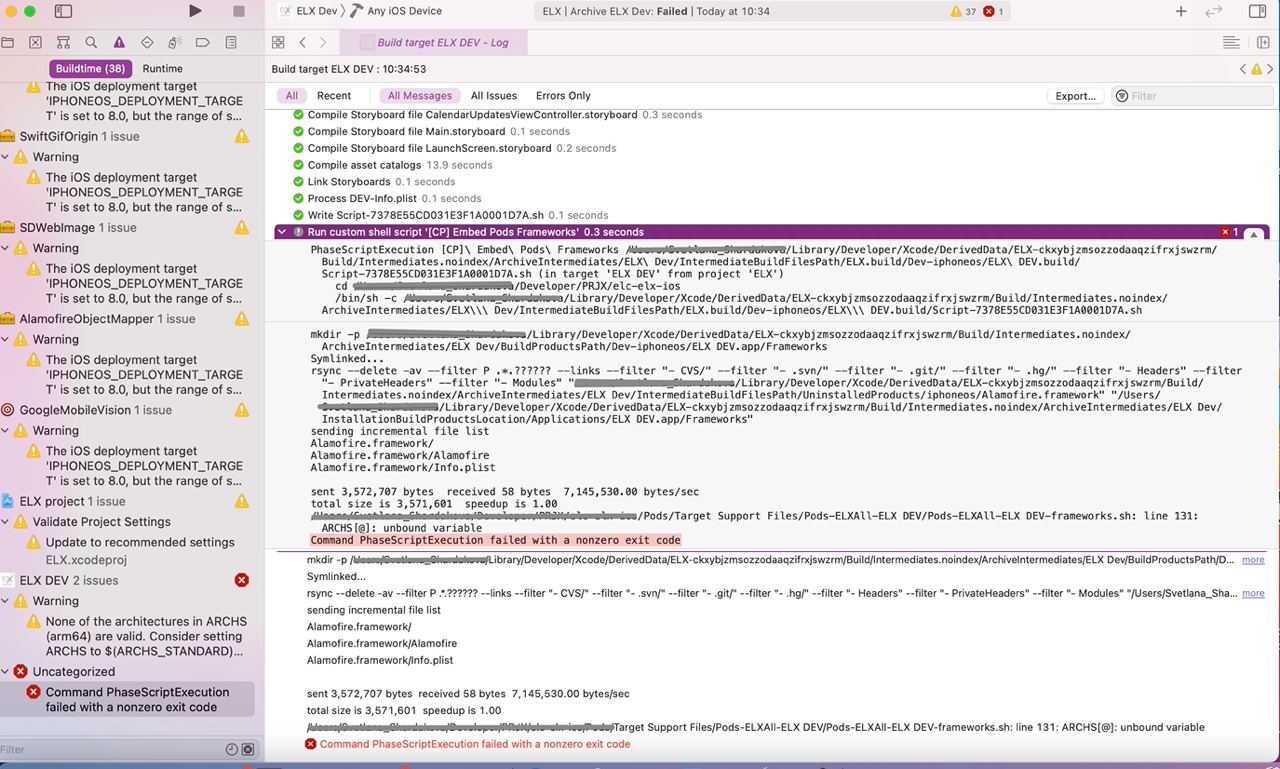The height and width of the screenshot is (769, 1280).
Task: Collapse the AlamofireObjectMapper Warning group
Action: tap(6, 339)
